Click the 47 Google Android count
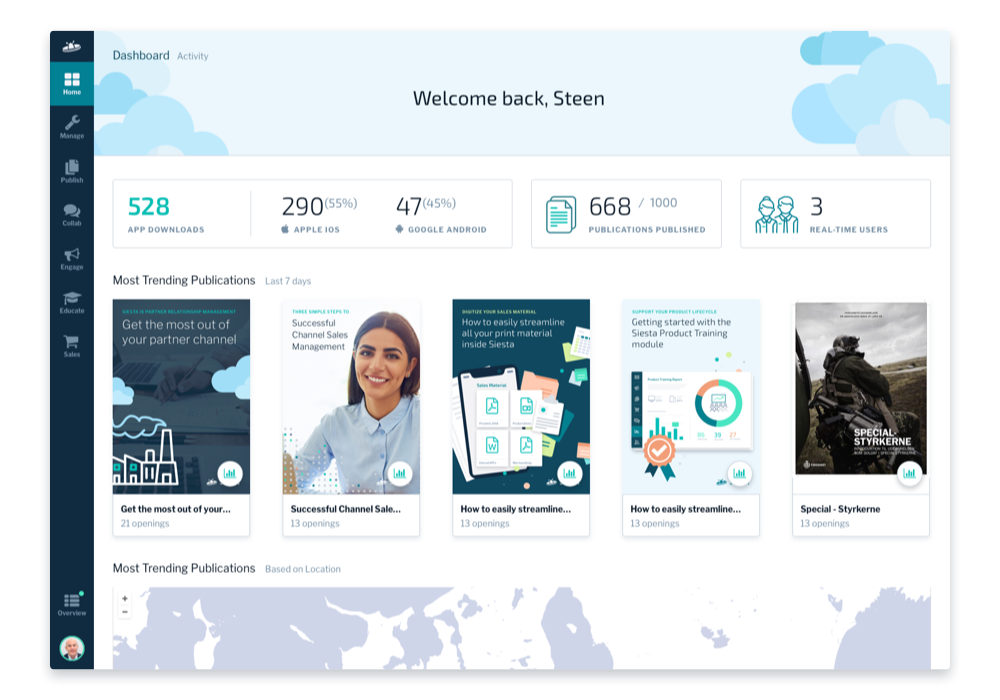 409,207
